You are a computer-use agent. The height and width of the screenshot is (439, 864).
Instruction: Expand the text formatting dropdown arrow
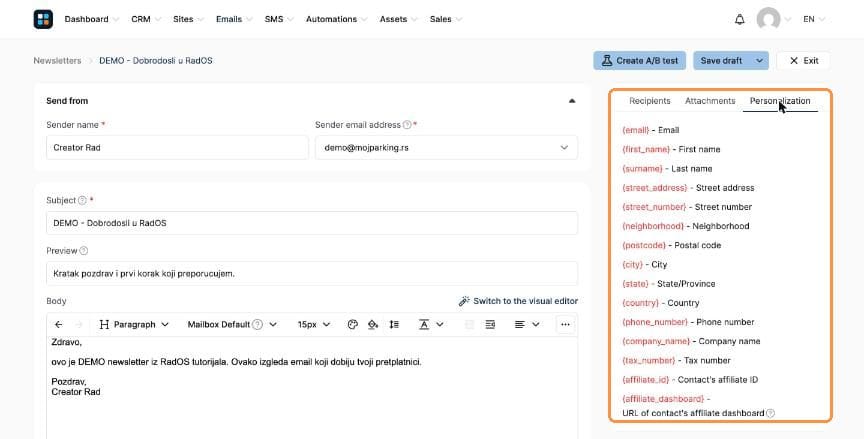pos(440,324)
